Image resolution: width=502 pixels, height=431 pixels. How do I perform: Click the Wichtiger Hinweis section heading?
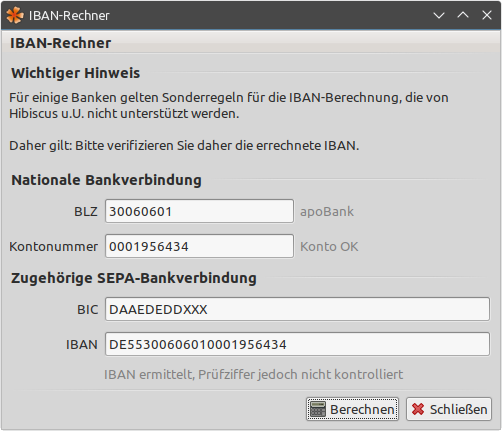point(76,73)
